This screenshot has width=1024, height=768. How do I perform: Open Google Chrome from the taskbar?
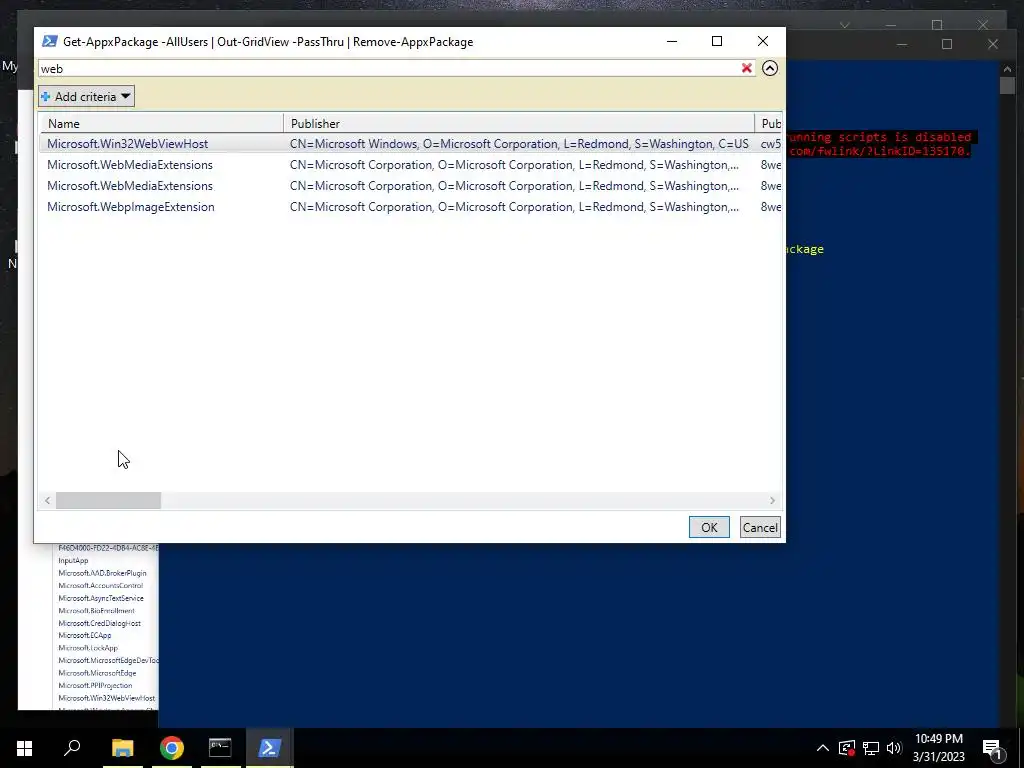pos(172,748)
